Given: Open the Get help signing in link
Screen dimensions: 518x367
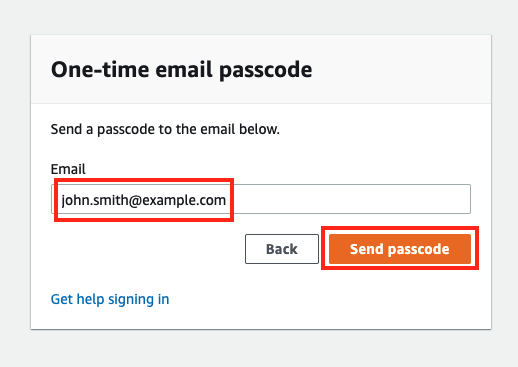Looking at the screenshot, I should coord(110,299).
